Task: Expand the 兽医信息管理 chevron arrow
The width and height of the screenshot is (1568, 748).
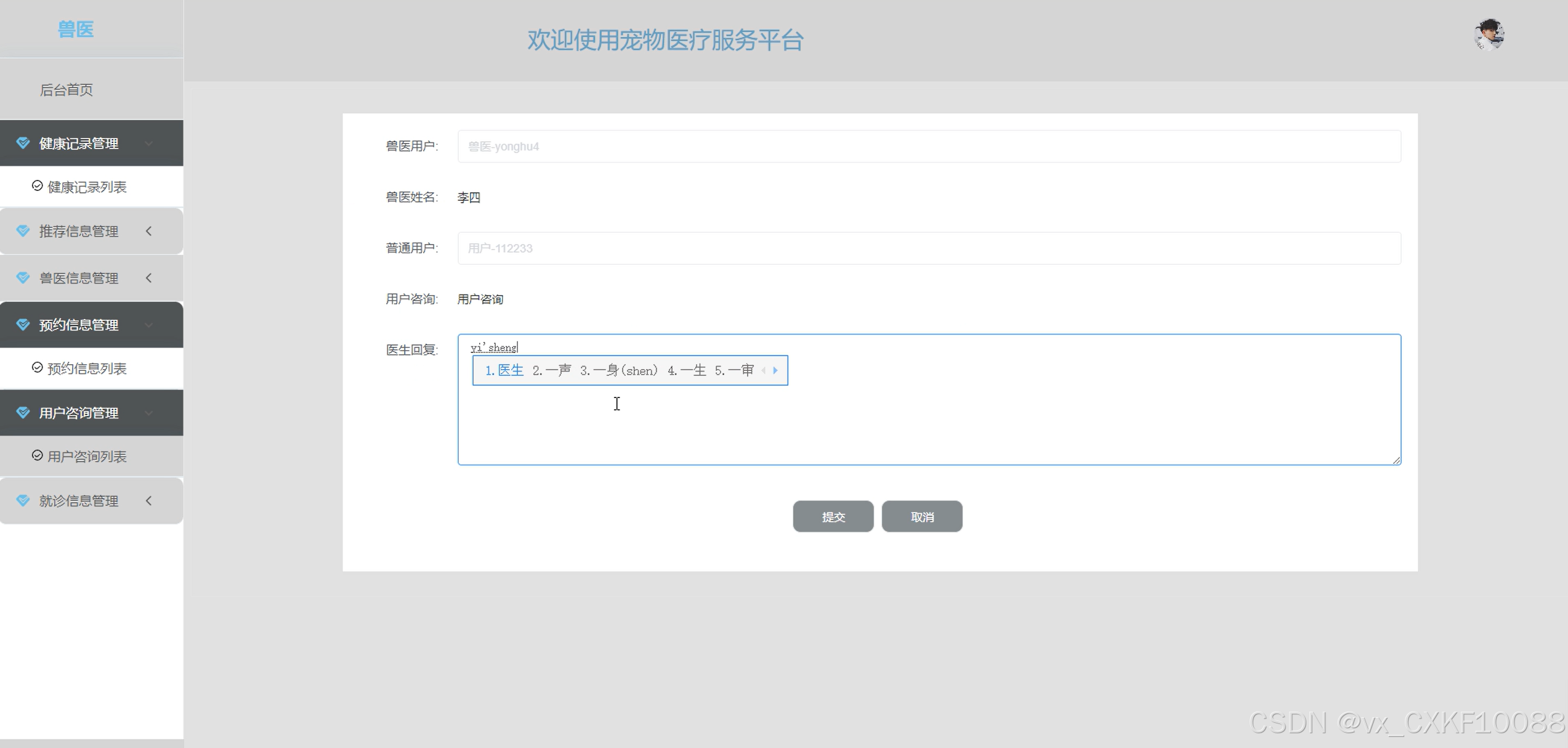Action: pos(148,278)
